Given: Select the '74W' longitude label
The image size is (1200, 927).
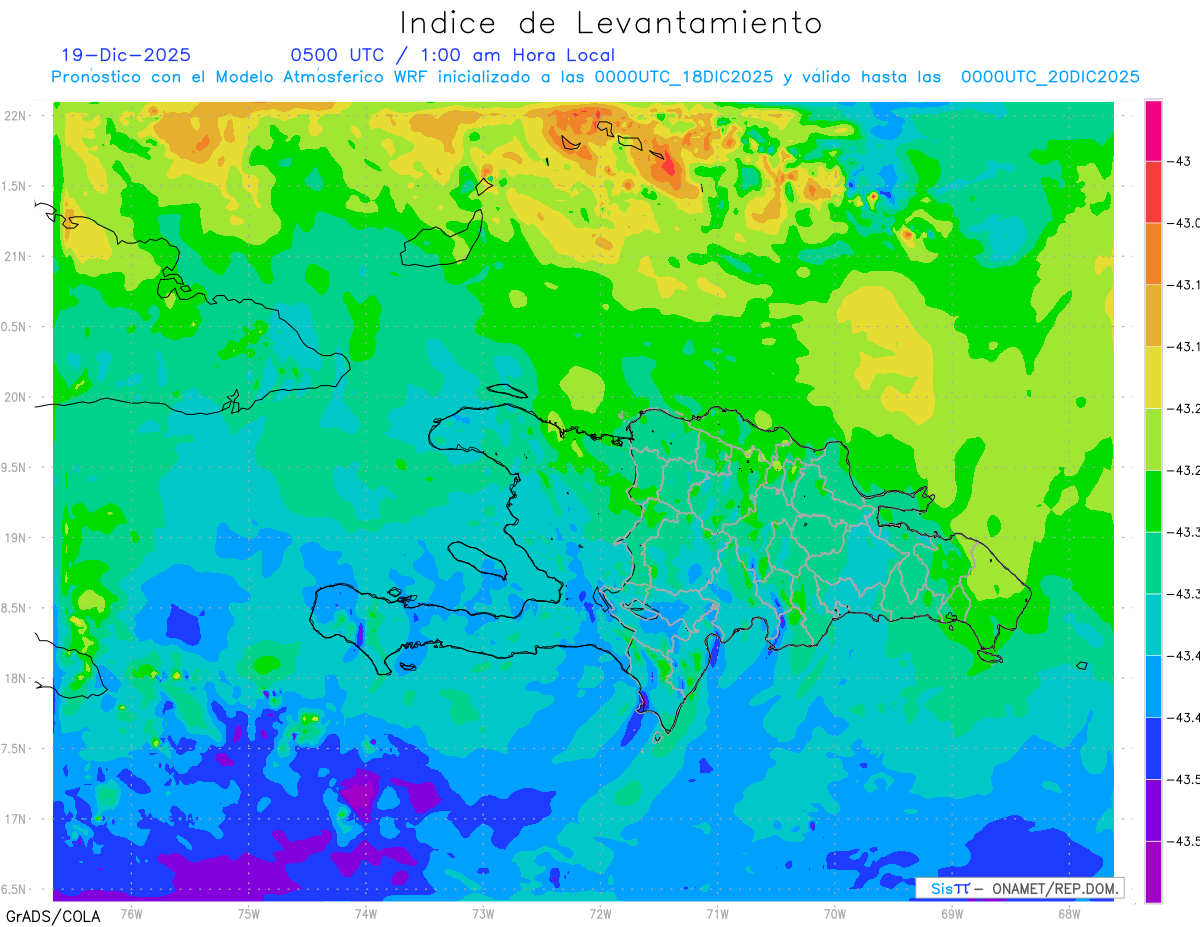Looking at the screenshot, I should [x=366, y=913].
